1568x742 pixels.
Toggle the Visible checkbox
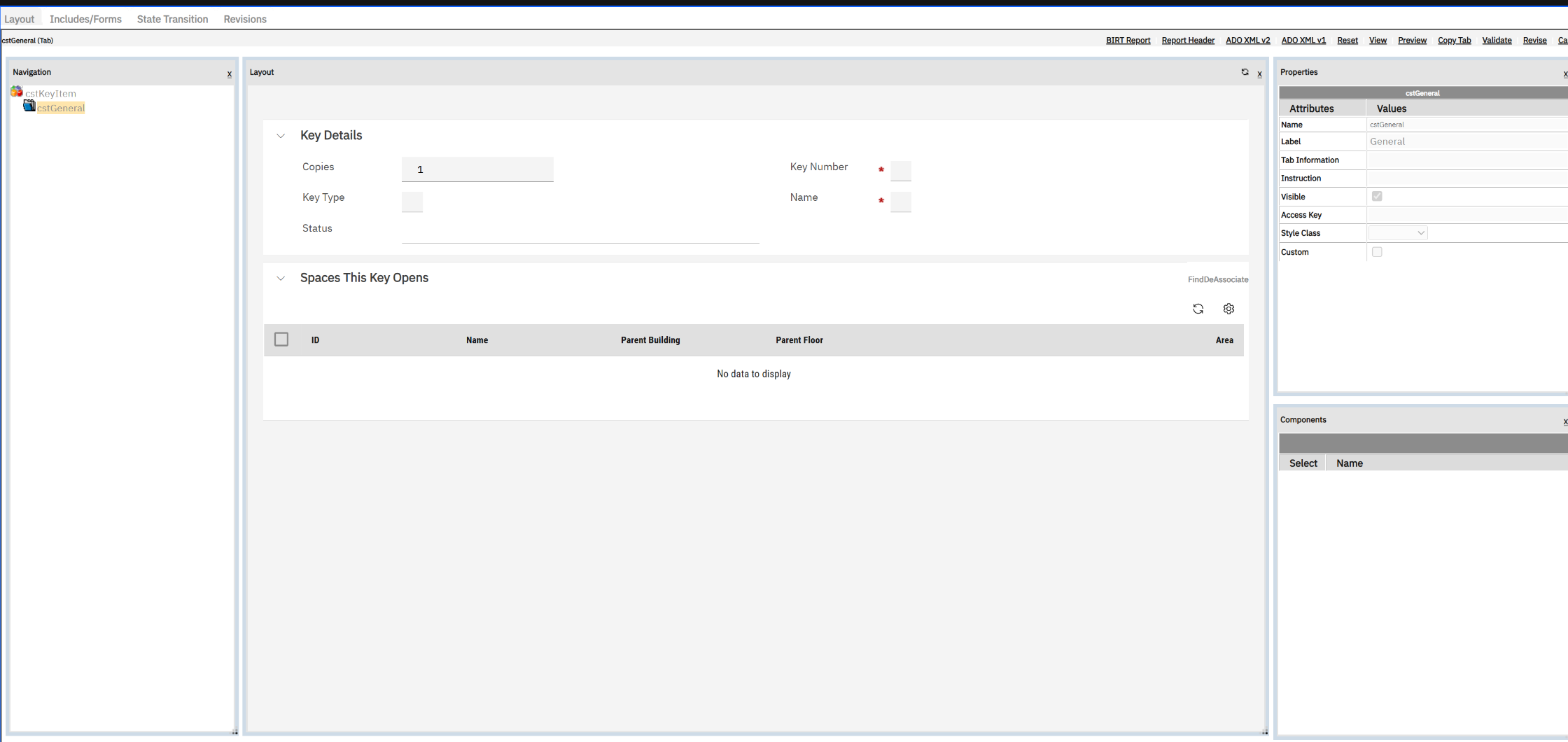tap(1377, 197)
